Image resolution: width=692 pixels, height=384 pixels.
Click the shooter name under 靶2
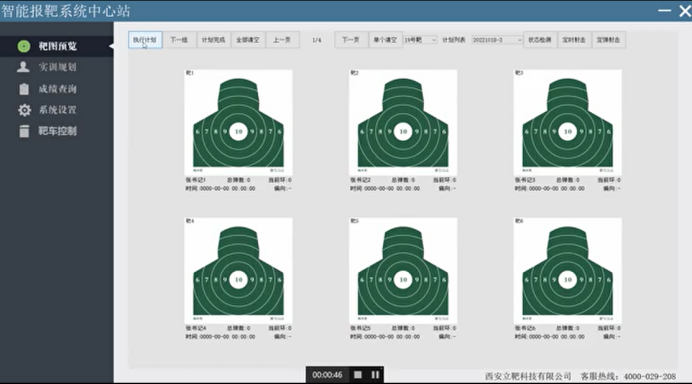[x=360, y=180]
